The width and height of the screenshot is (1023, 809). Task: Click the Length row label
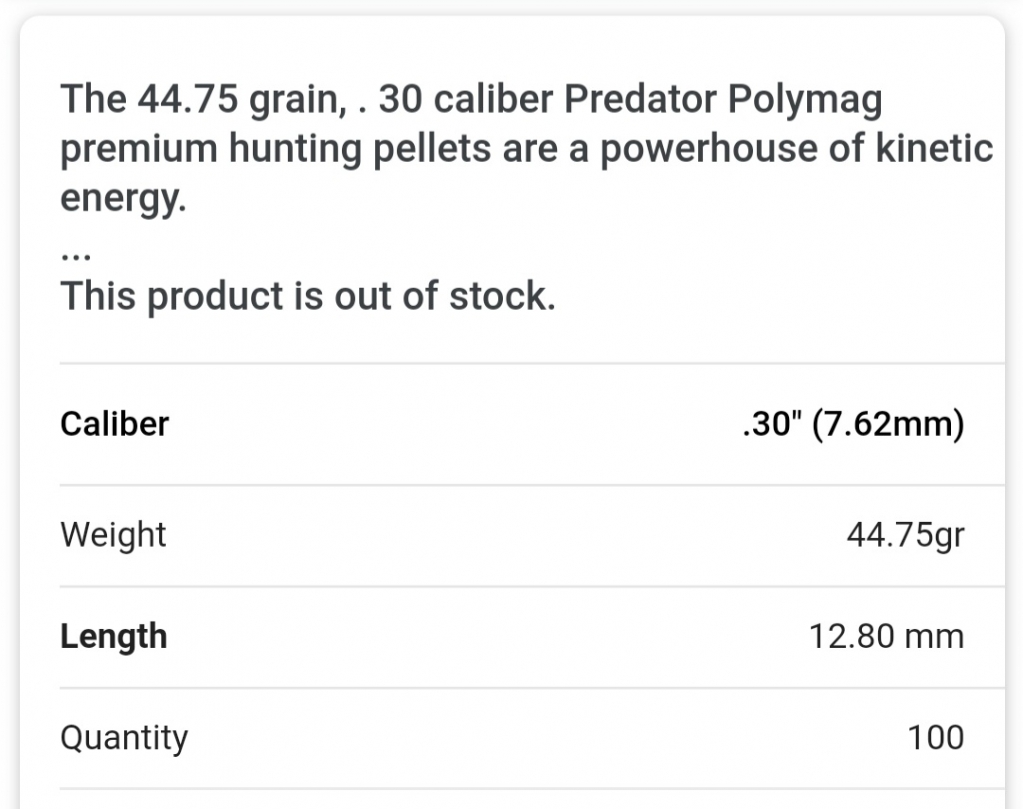pyautogui.click(x=114, y=636)
